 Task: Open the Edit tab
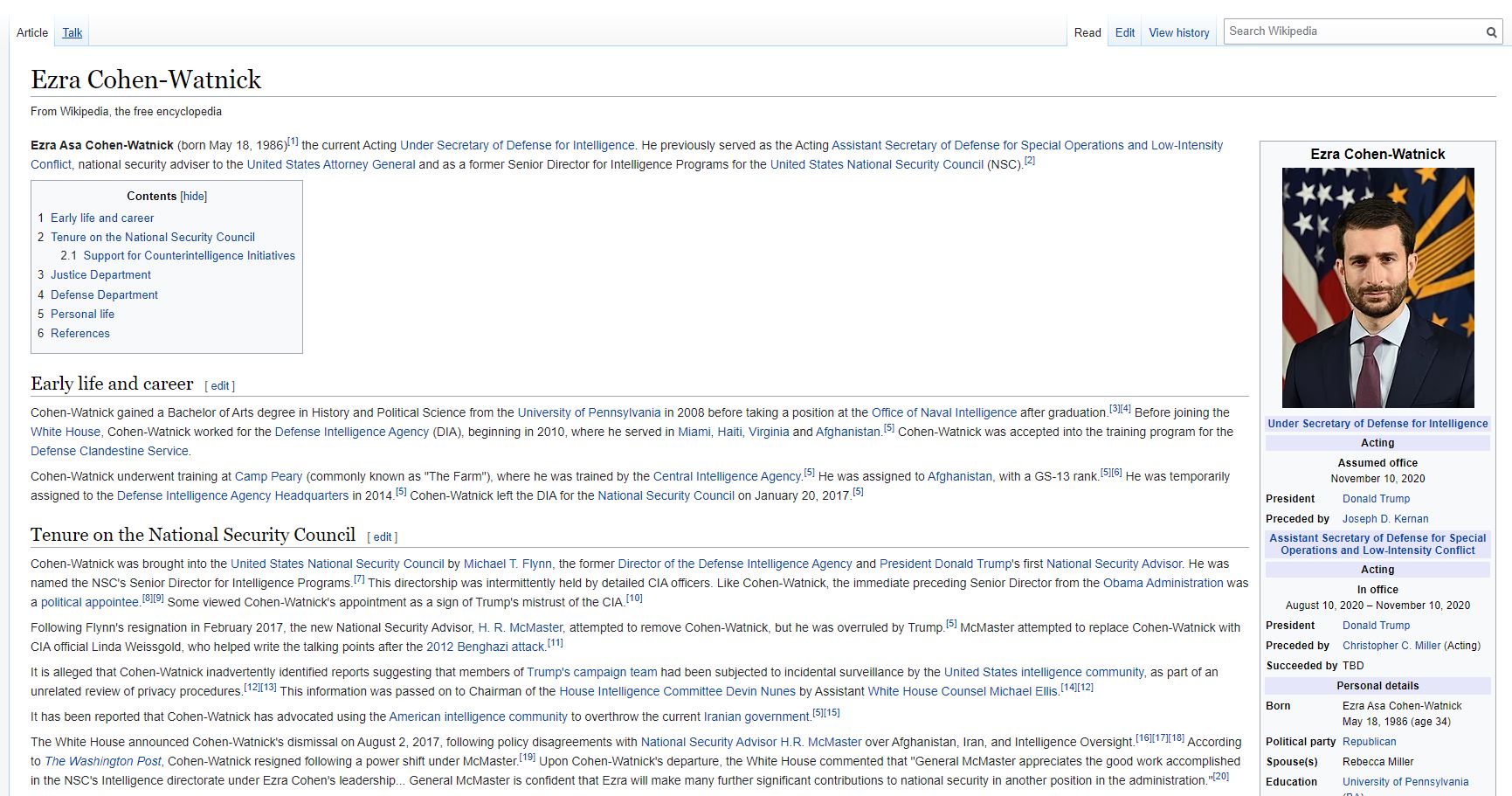tap(1125, 32)
